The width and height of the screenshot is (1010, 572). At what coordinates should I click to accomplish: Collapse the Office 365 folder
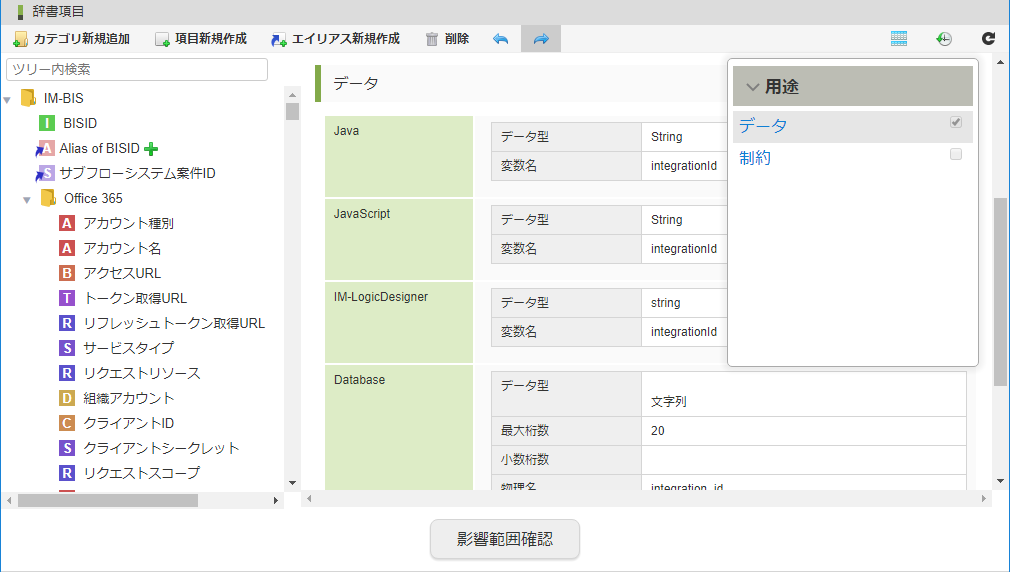tap(27, 199)
